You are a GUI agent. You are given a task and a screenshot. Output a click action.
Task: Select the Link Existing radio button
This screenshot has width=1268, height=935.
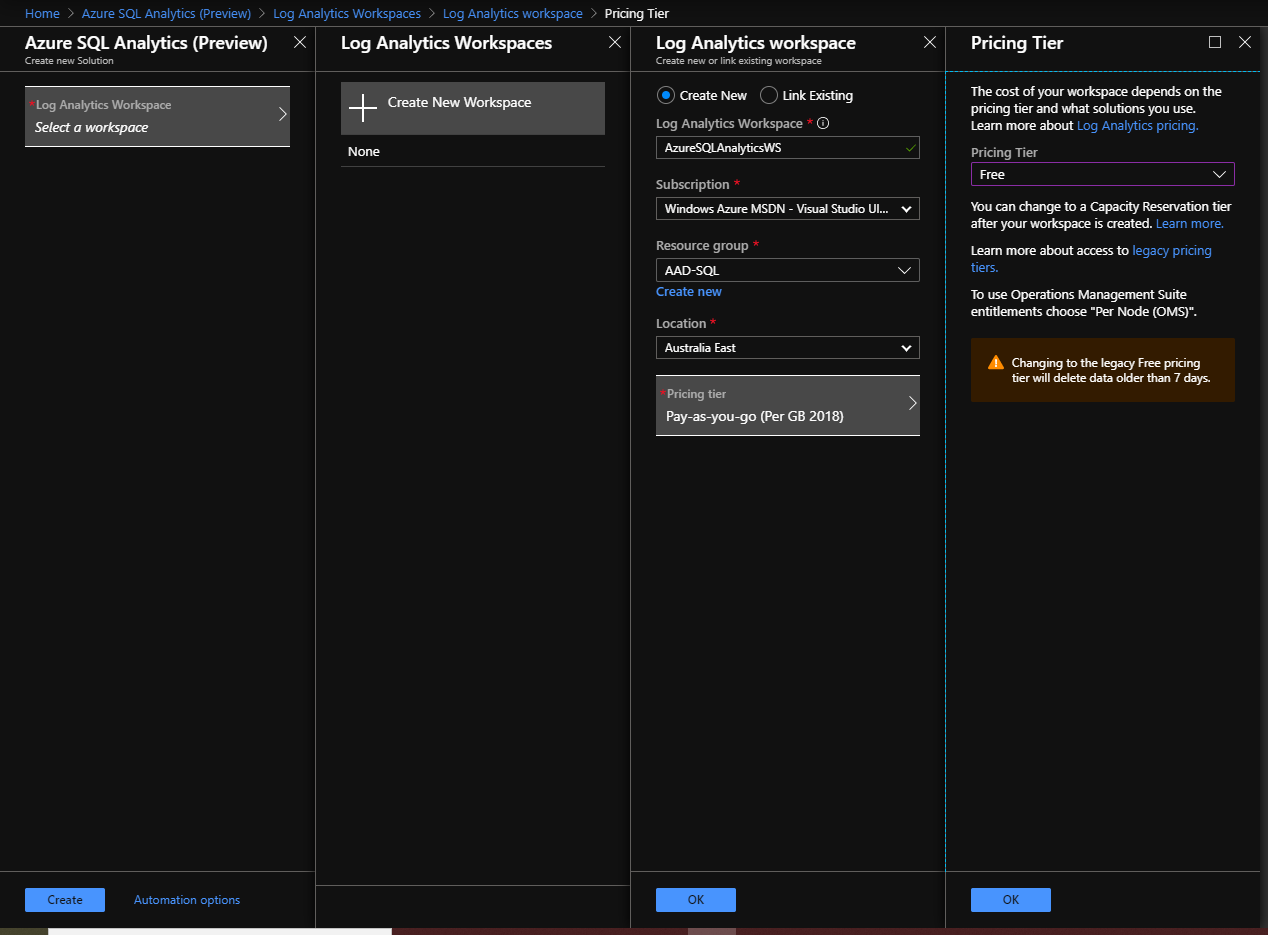(x=769, y=95)
